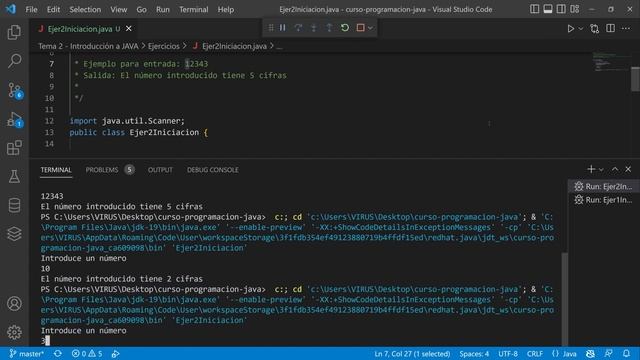
Task: Click Ln 7, Col 27 cursor position
Action: (x=412, y=354)
